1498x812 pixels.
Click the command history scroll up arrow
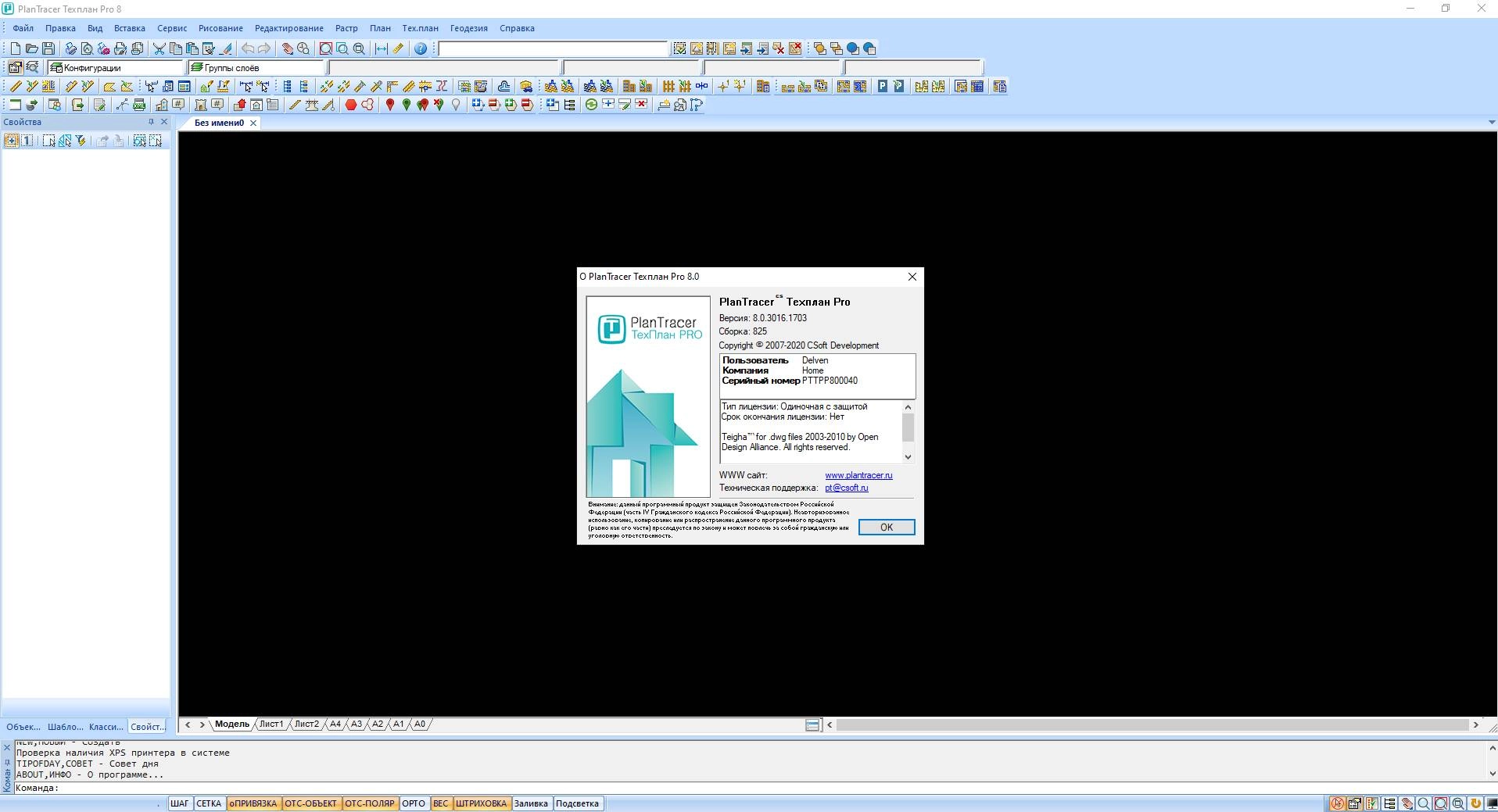[x=1491, y=748]
